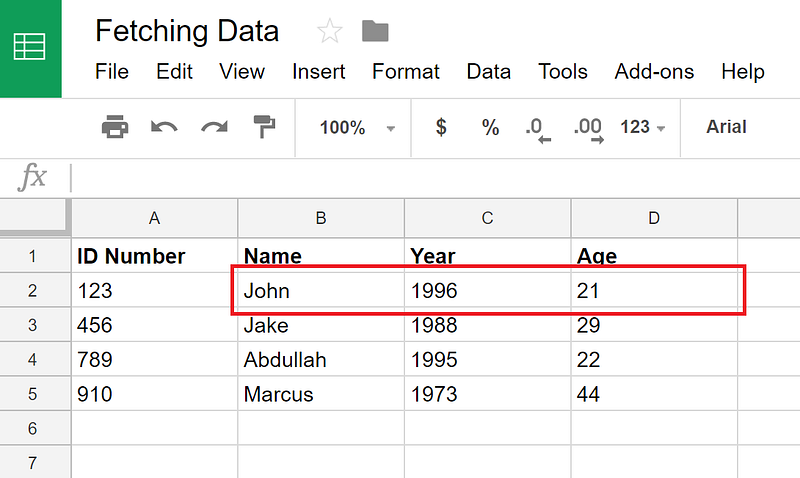Screen dimensions: 800x478
Task: Open the Format menu
Action: point(406,71)
